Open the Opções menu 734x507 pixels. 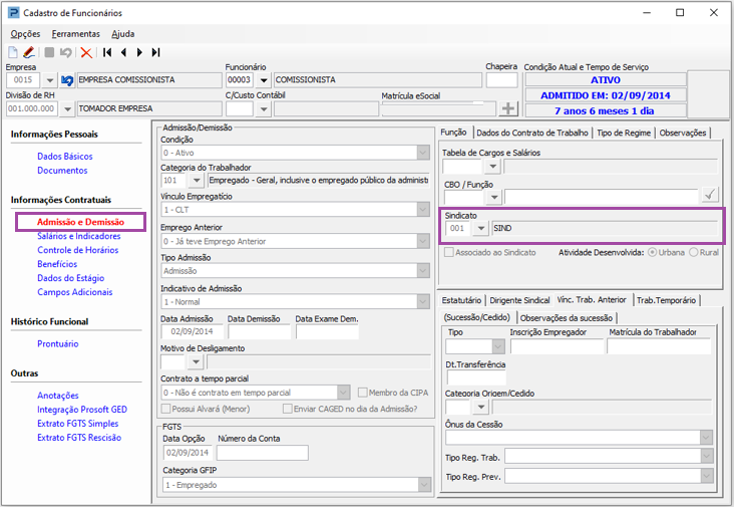pos(25,34)
